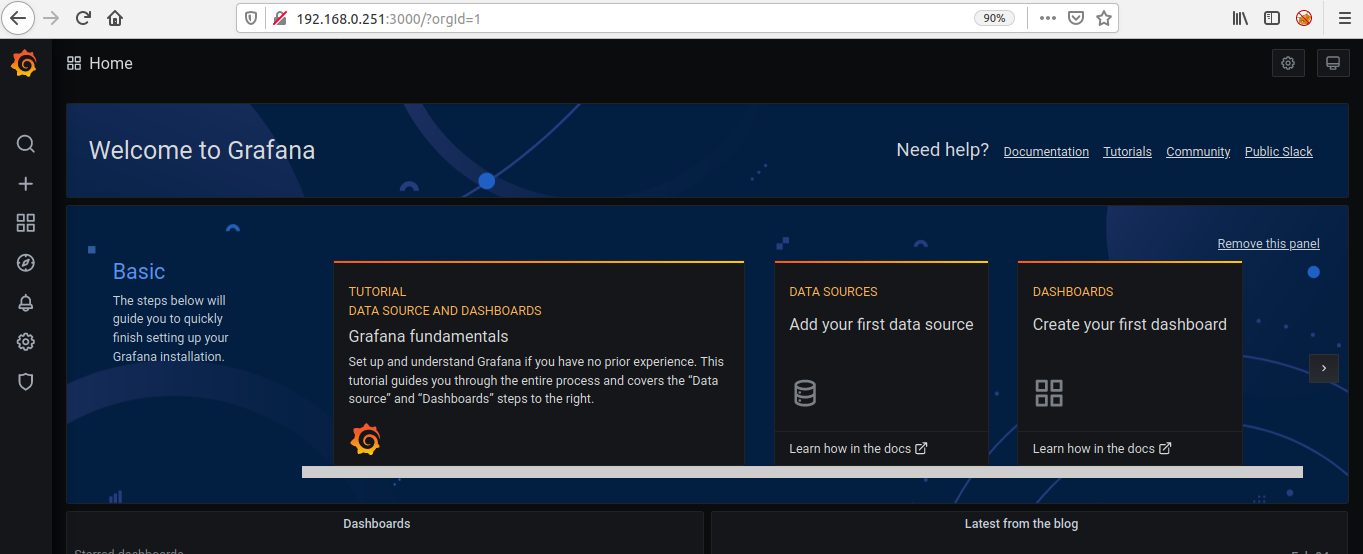Viewport: 1363px width, 554px height.
Task: Open the Explore compass icon
Action: (26, 263)
